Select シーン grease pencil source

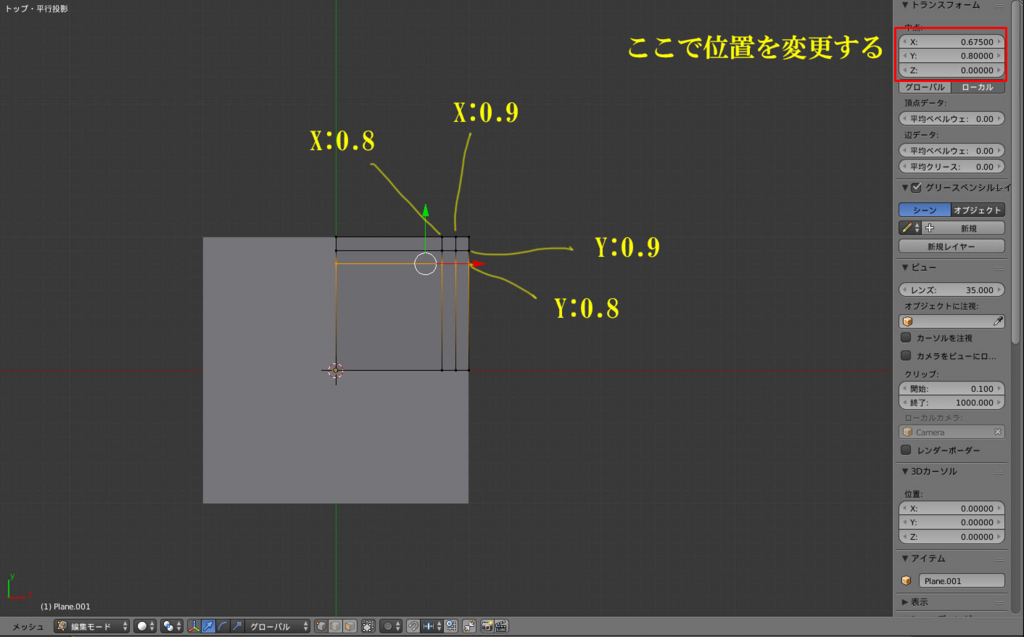coord(925,210)
